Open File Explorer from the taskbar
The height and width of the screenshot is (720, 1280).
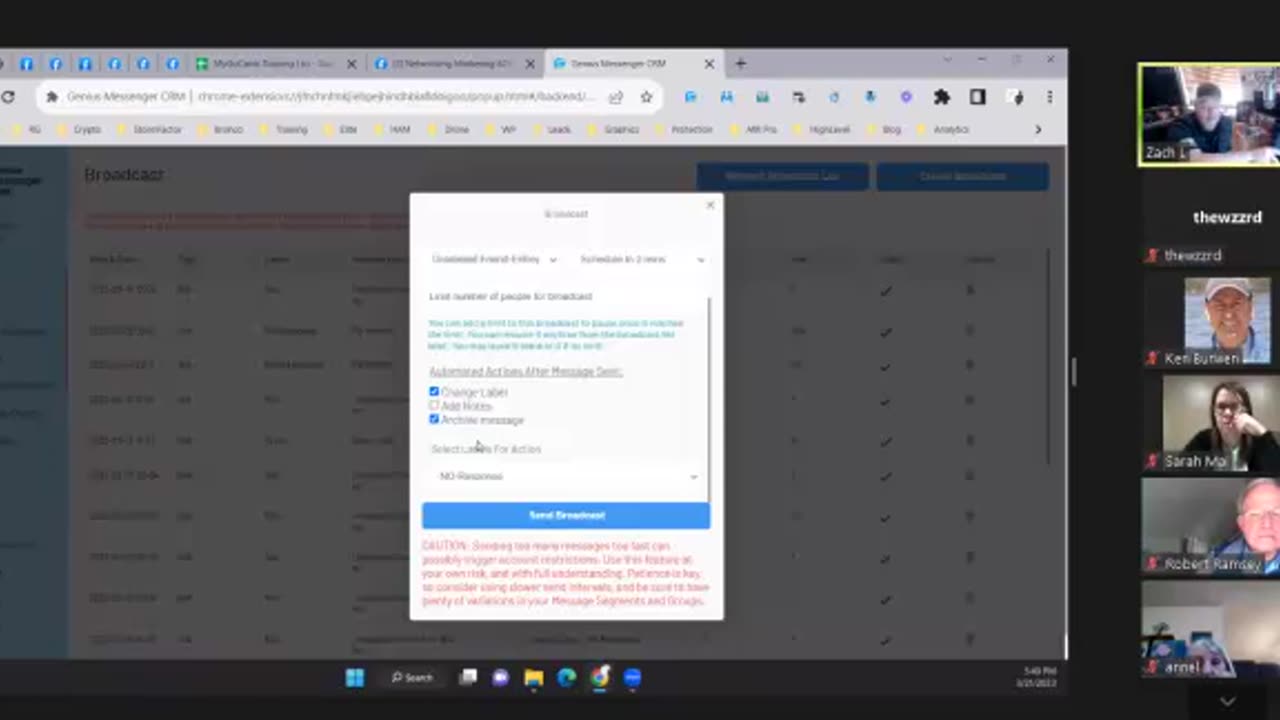click(x=534, y=678)
